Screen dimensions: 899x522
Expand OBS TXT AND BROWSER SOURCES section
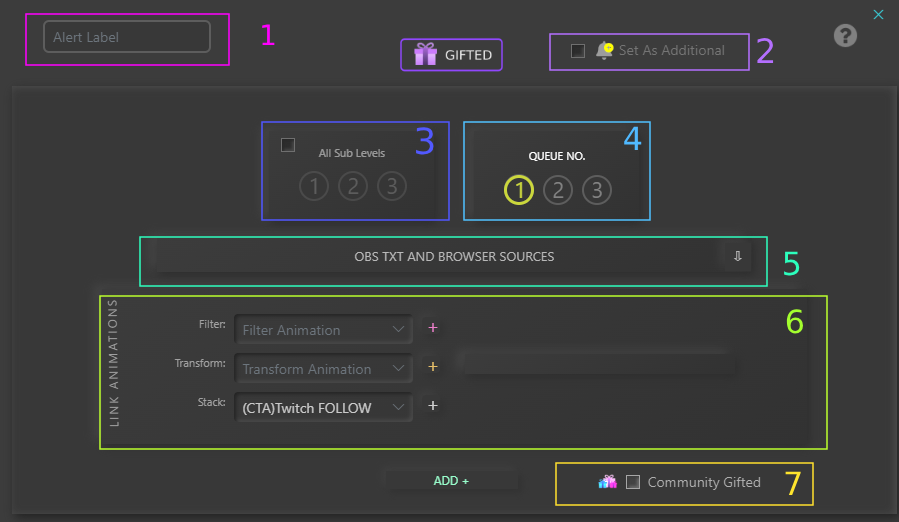pyautogui.click(x=453, y=257)
